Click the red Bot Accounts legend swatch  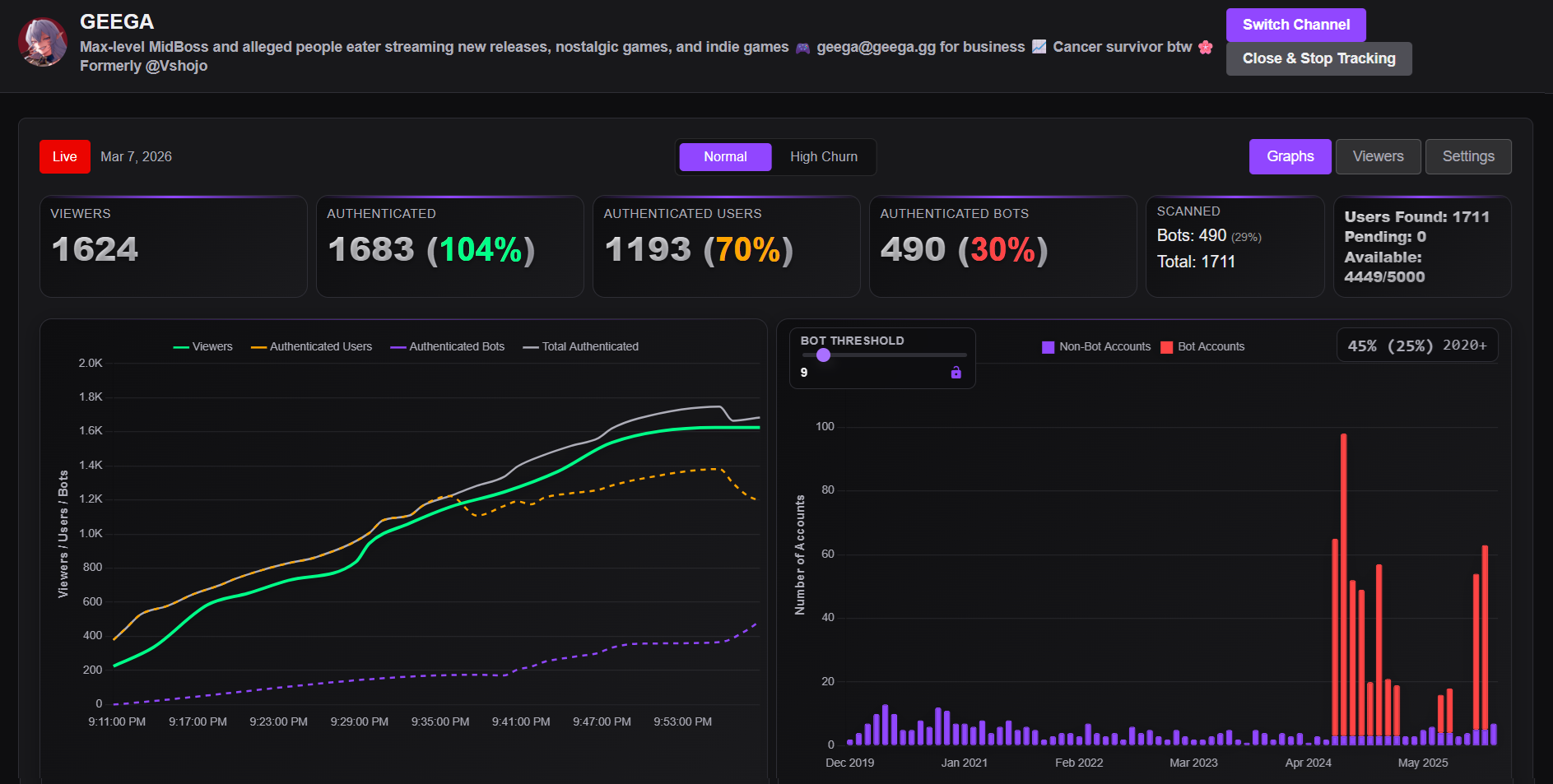[1166, 347]
